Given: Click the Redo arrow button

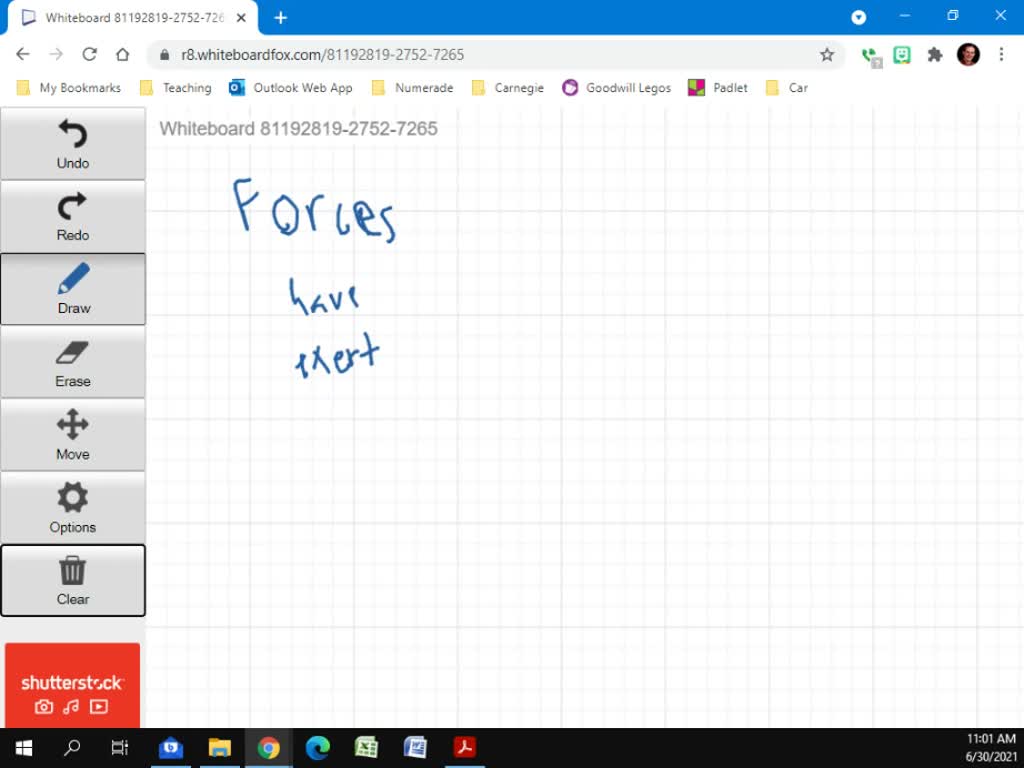Looking at the screenshot, I should click(73, 217).
